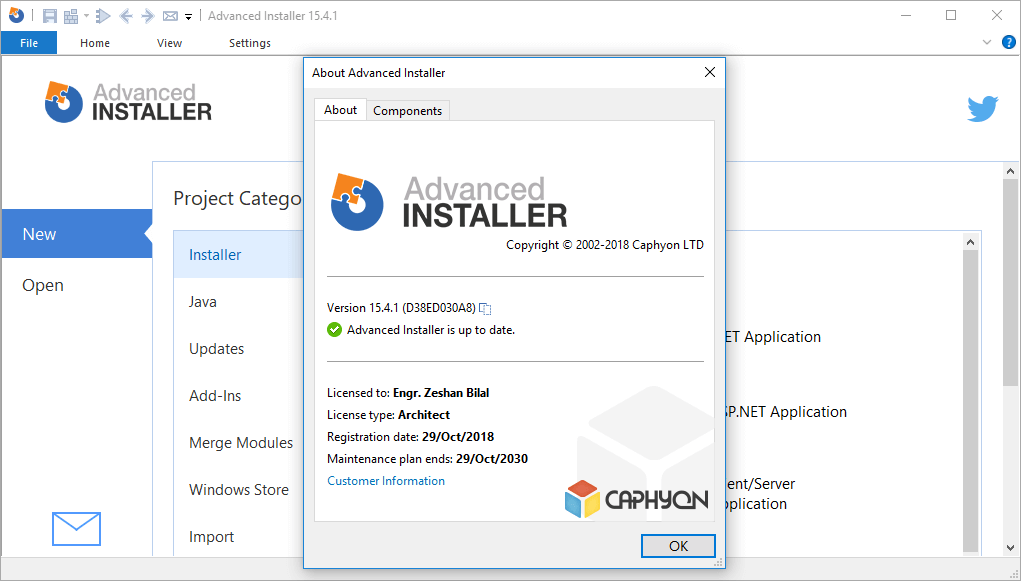Maximize the Advanced Installer window
Viewport: 1021px width, 581px height.
coord(951,16)
